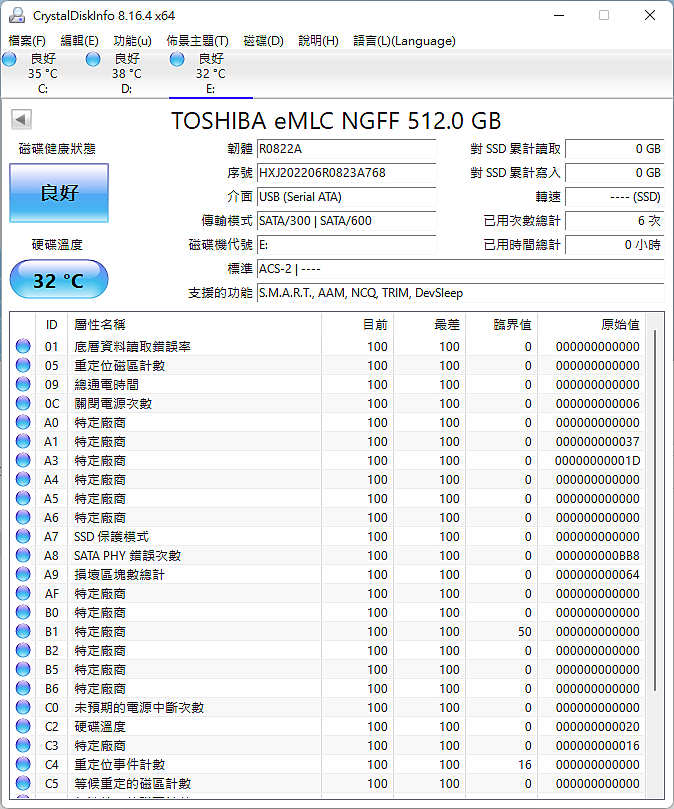Click the 32 °C temperature button

pos(59,280)
